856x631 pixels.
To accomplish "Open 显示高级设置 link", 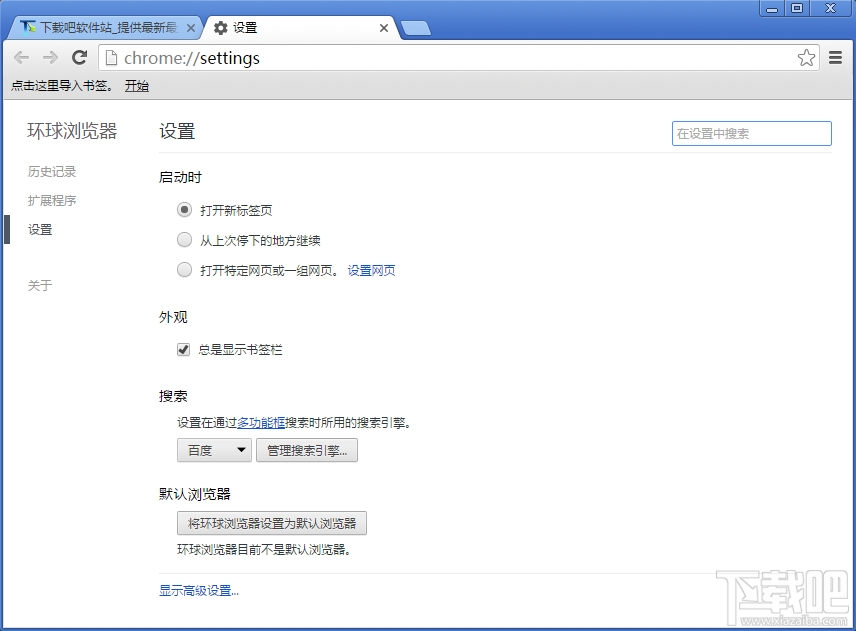I will 198,590.
